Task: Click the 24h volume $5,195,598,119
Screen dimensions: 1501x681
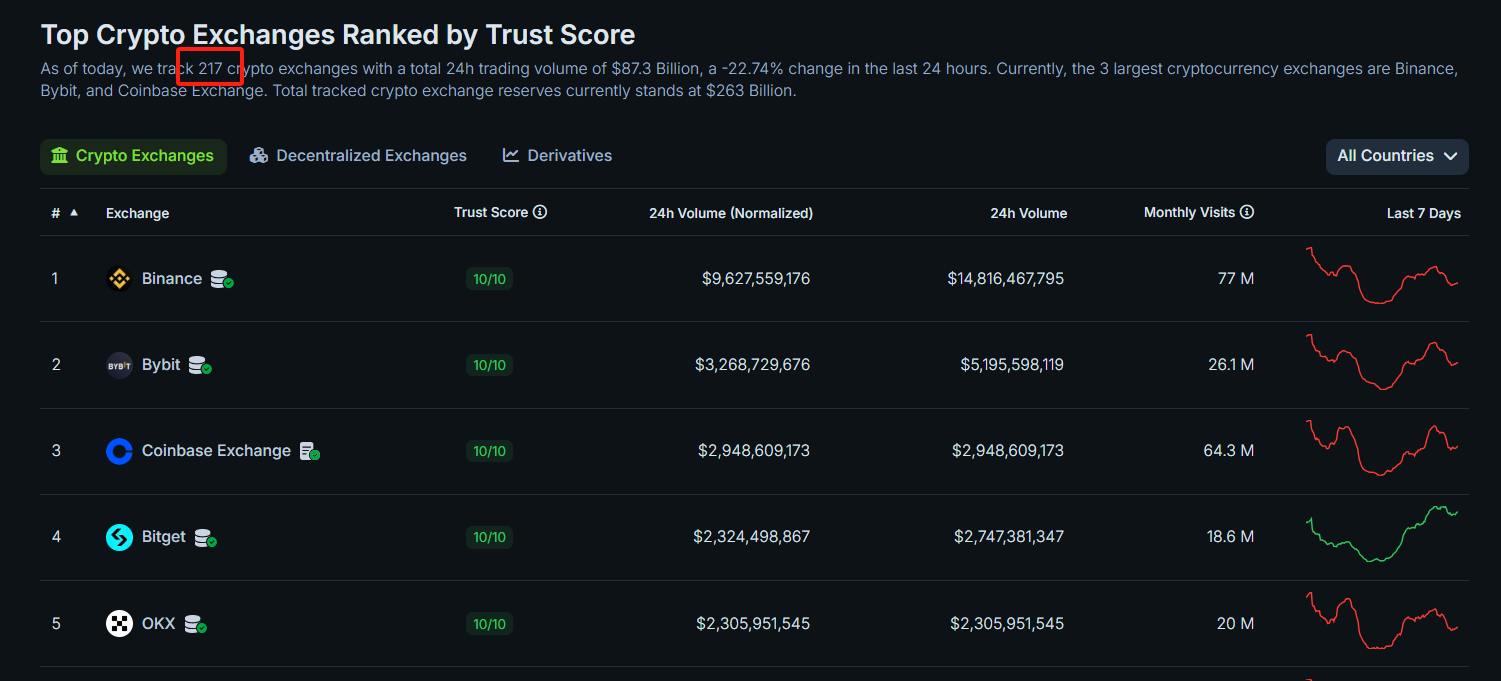Action: tap(1012, 365)
